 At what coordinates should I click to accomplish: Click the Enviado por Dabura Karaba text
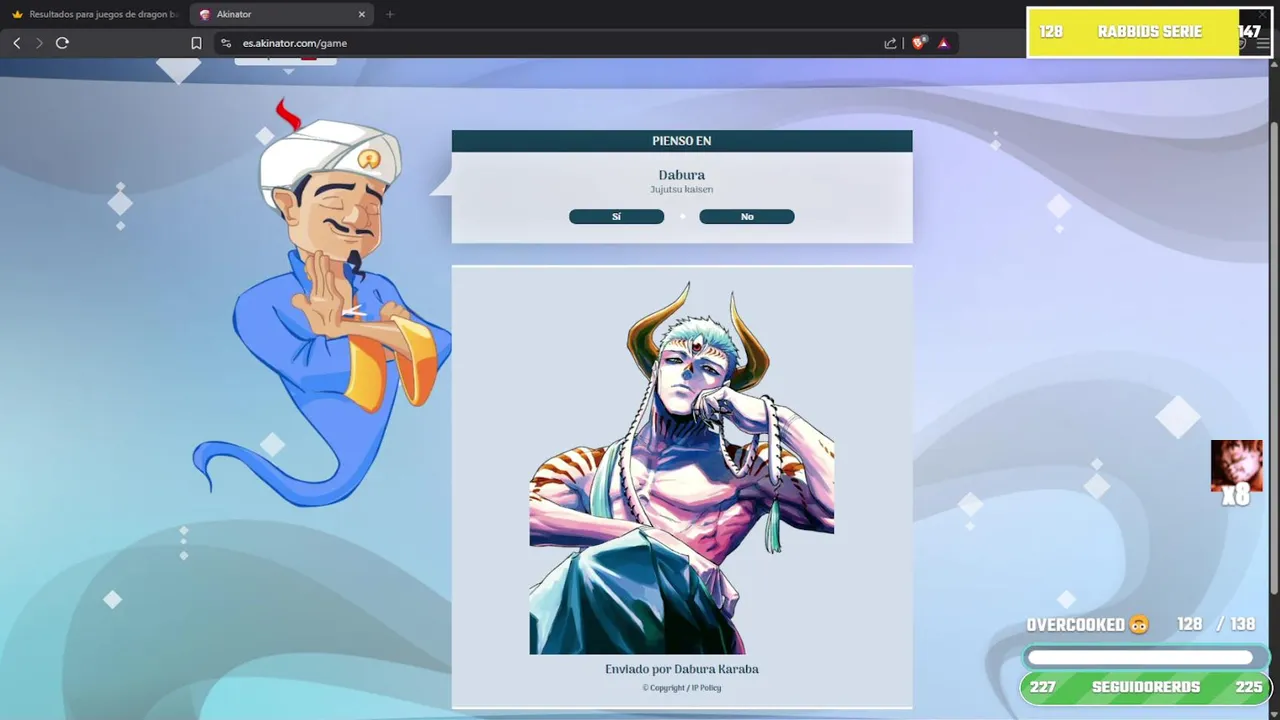point(682,669)
